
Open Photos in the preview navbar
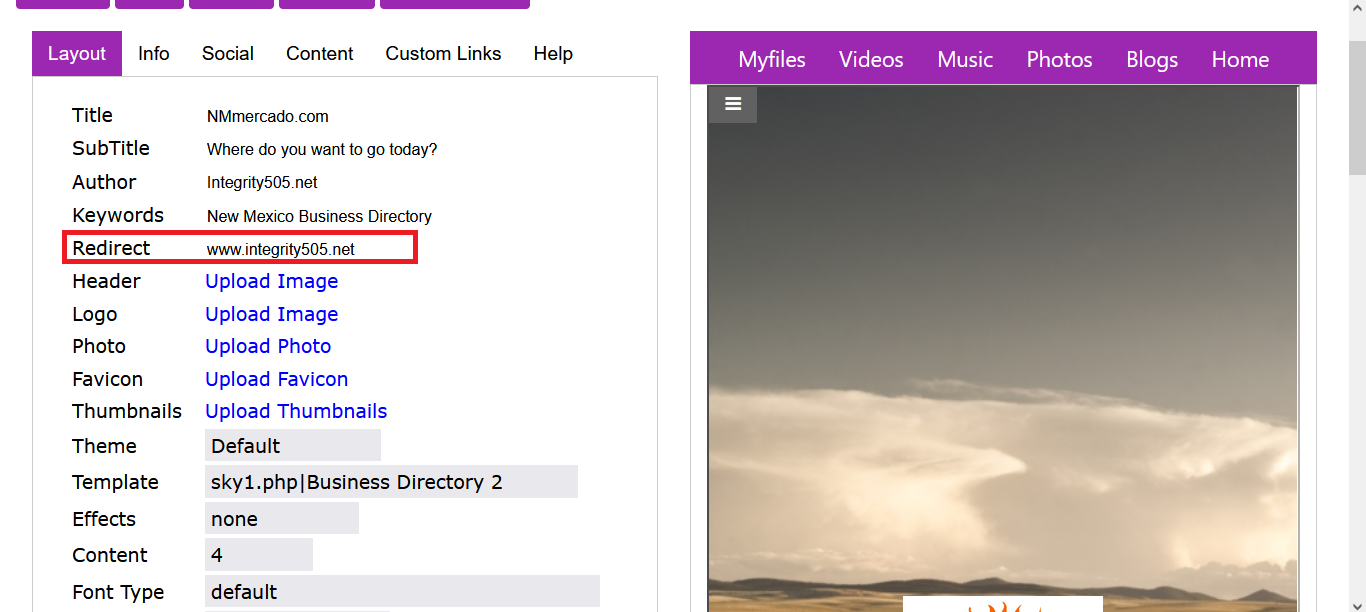point(1059,60)
